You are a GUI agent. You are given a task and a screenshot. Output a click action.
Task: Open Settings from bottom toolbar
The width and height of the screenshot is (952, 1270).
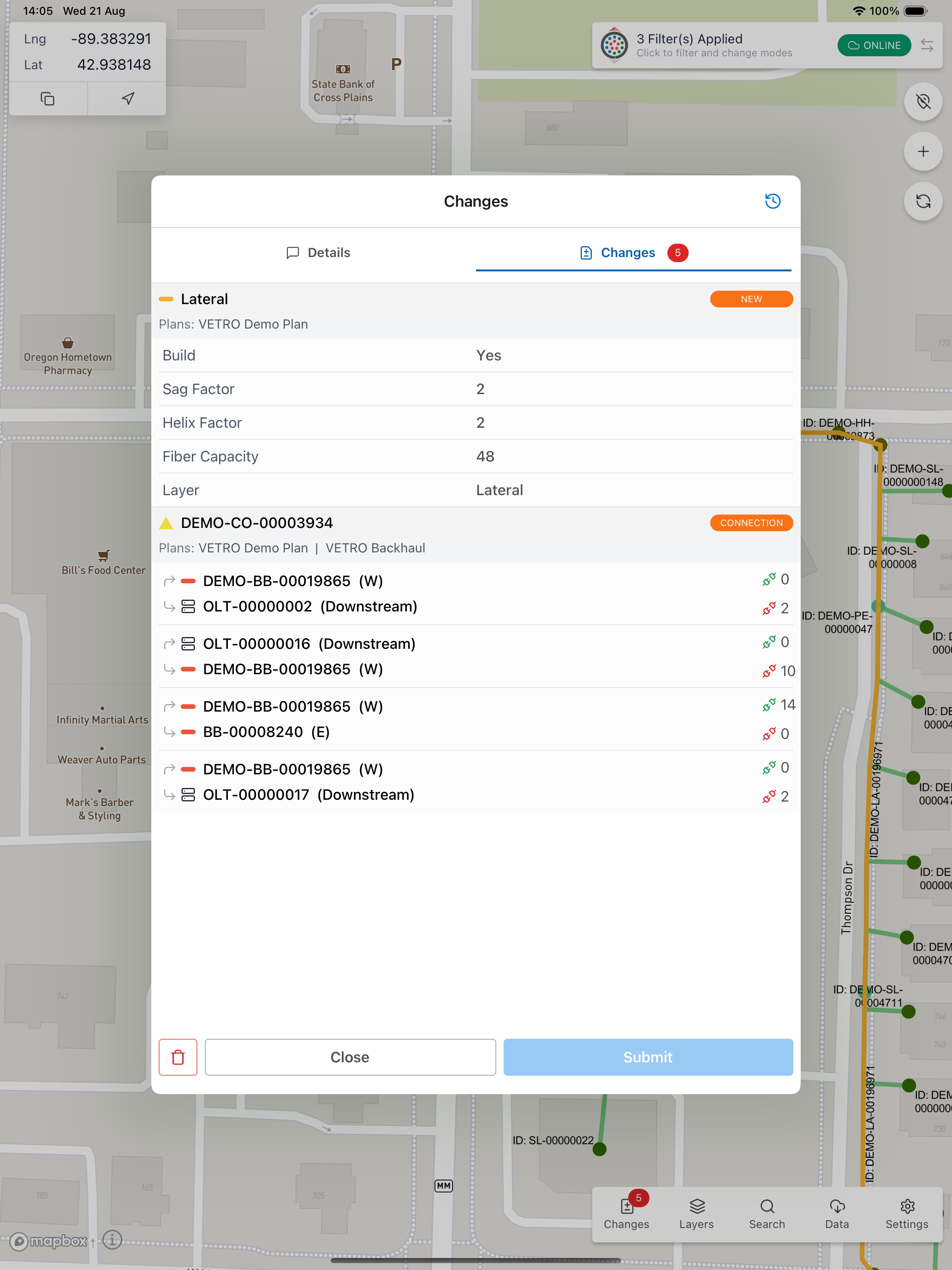click(x=907, y=1214)
